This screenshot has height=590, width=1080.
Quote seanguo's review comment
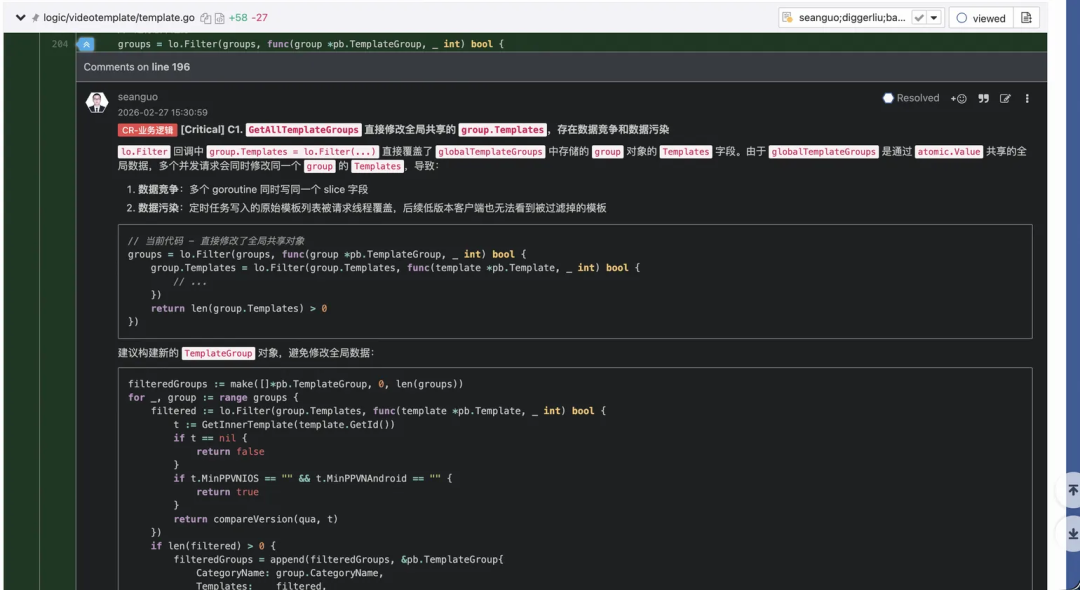[985, 98]
